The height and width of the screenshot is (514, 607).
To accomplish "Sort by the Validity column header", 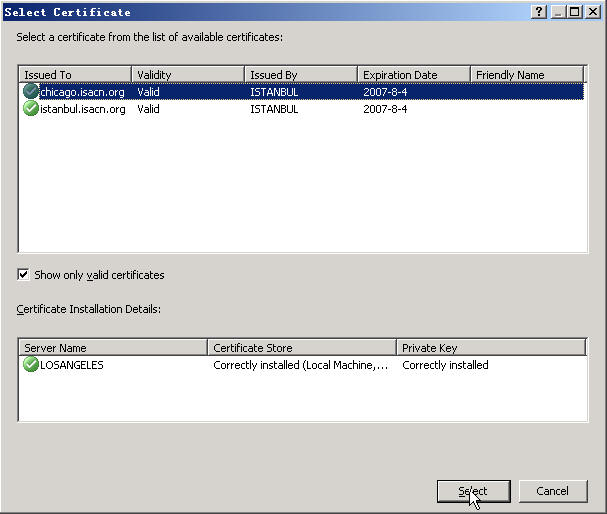I will (x=187, y=75).
